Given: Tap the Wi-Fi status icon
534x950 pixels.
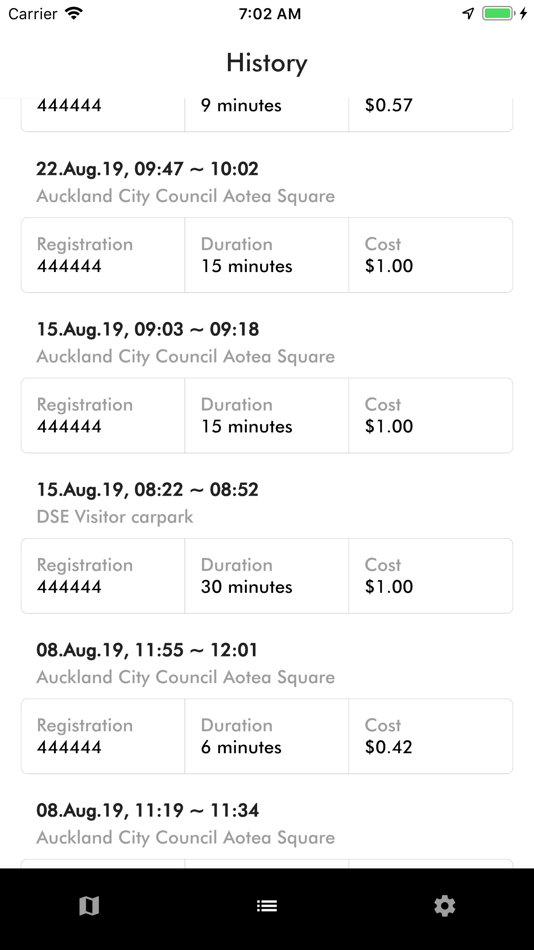Looking at the screenshot, I should (x=74, y=13).
